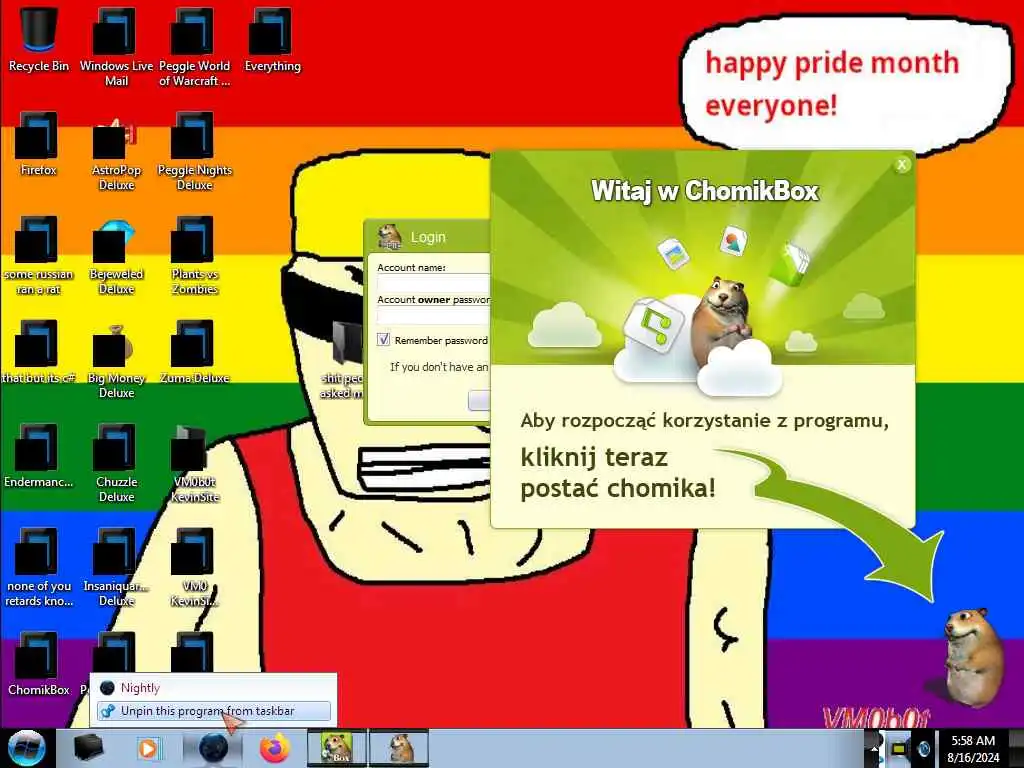Open Windows Live Mail desktop shortcut

pos(116,46)
